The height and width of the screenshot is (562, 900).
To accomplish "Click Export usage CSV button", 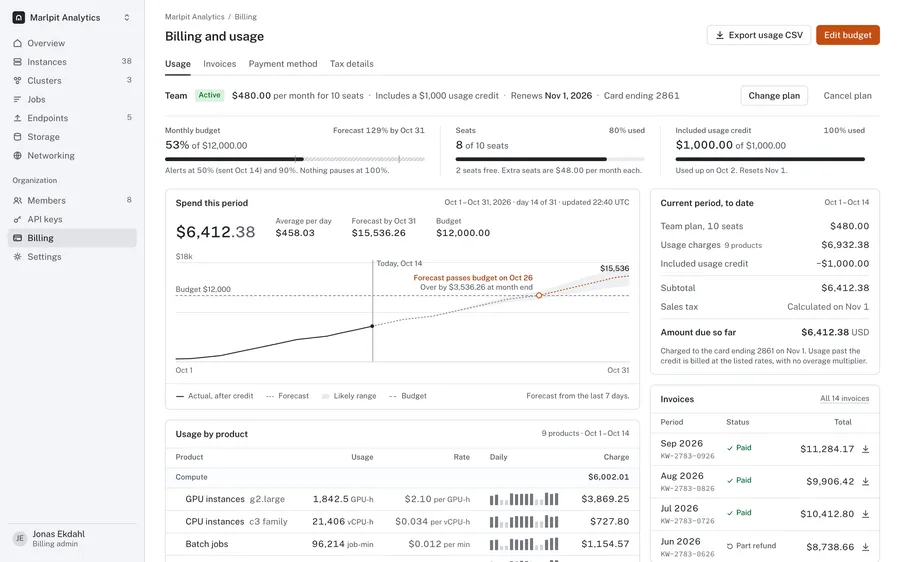I will (x=759, y=35).
